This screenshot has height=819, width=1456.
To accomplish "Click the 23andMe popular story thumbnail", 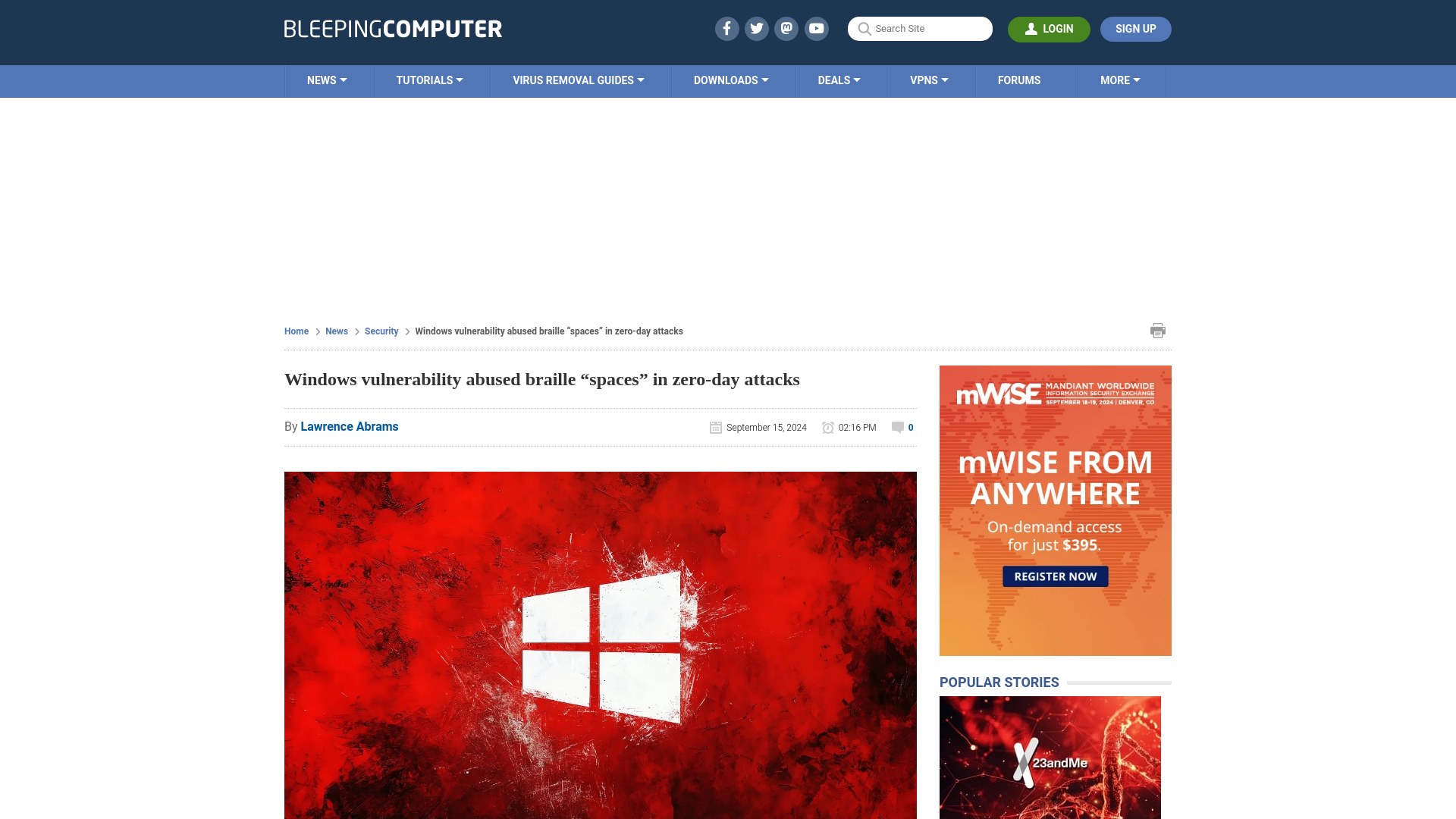I will tap(1050, 758).
